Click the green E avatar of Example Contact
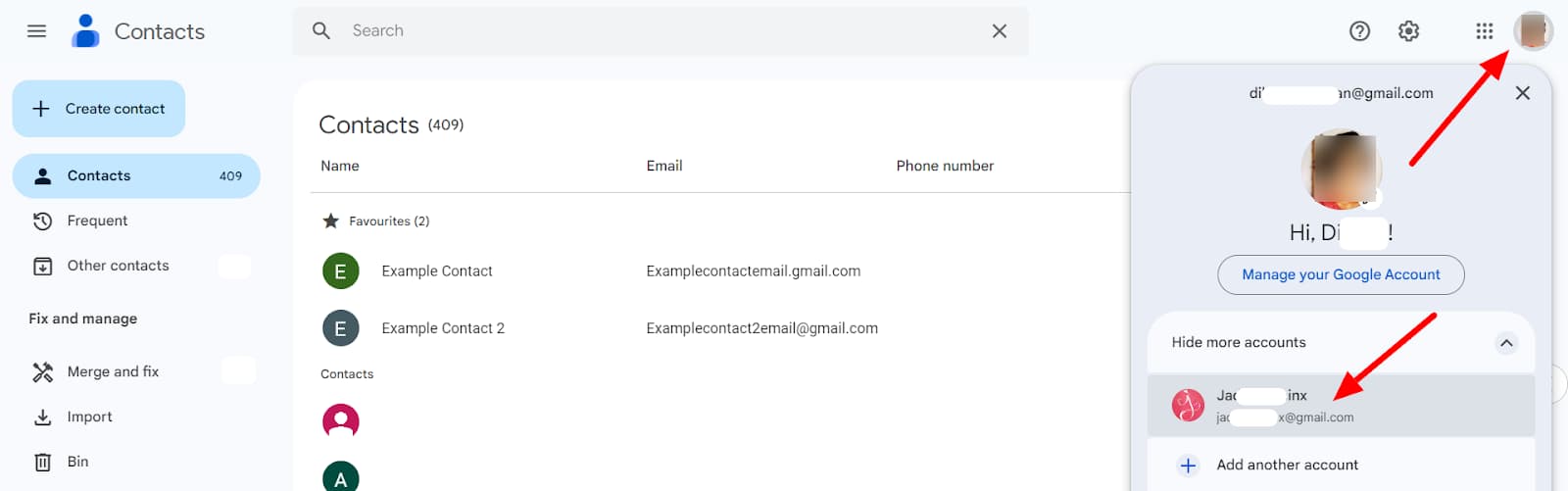This screenshot has height=491, width=1568. tap(340, 271)
